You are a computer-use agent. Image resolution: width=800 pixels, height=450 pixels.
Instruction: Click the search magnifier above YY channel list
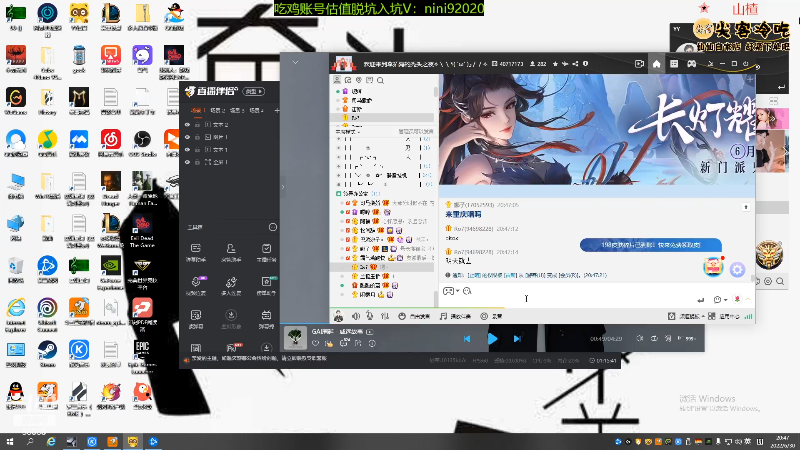pos(380,80)
